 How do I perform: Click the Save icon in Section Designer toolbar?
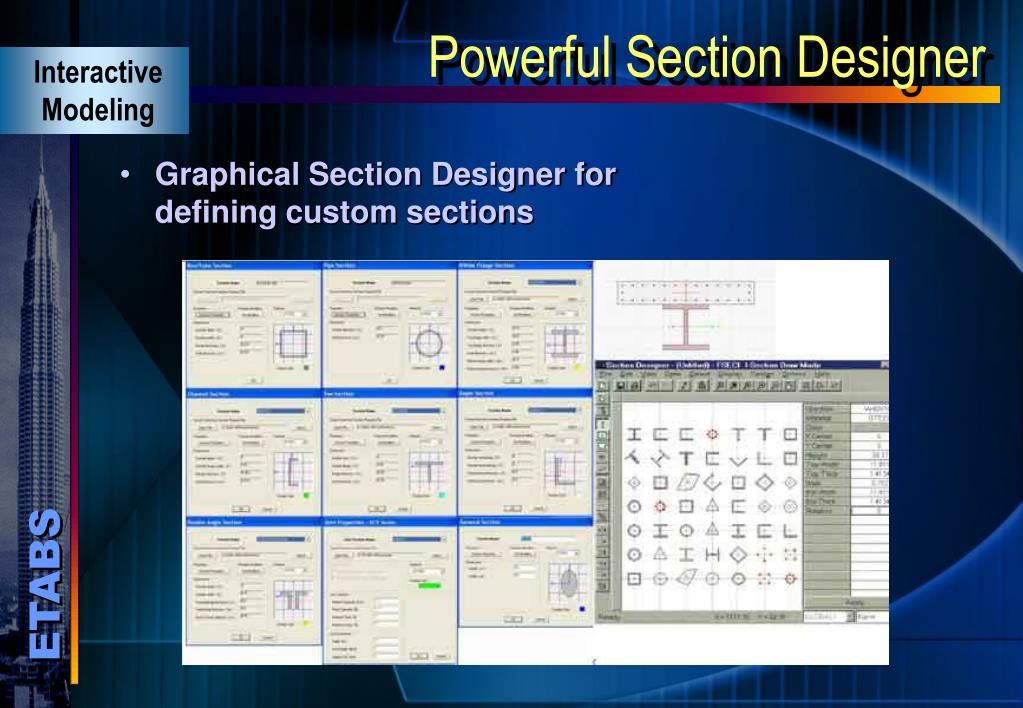pos(620,386)
